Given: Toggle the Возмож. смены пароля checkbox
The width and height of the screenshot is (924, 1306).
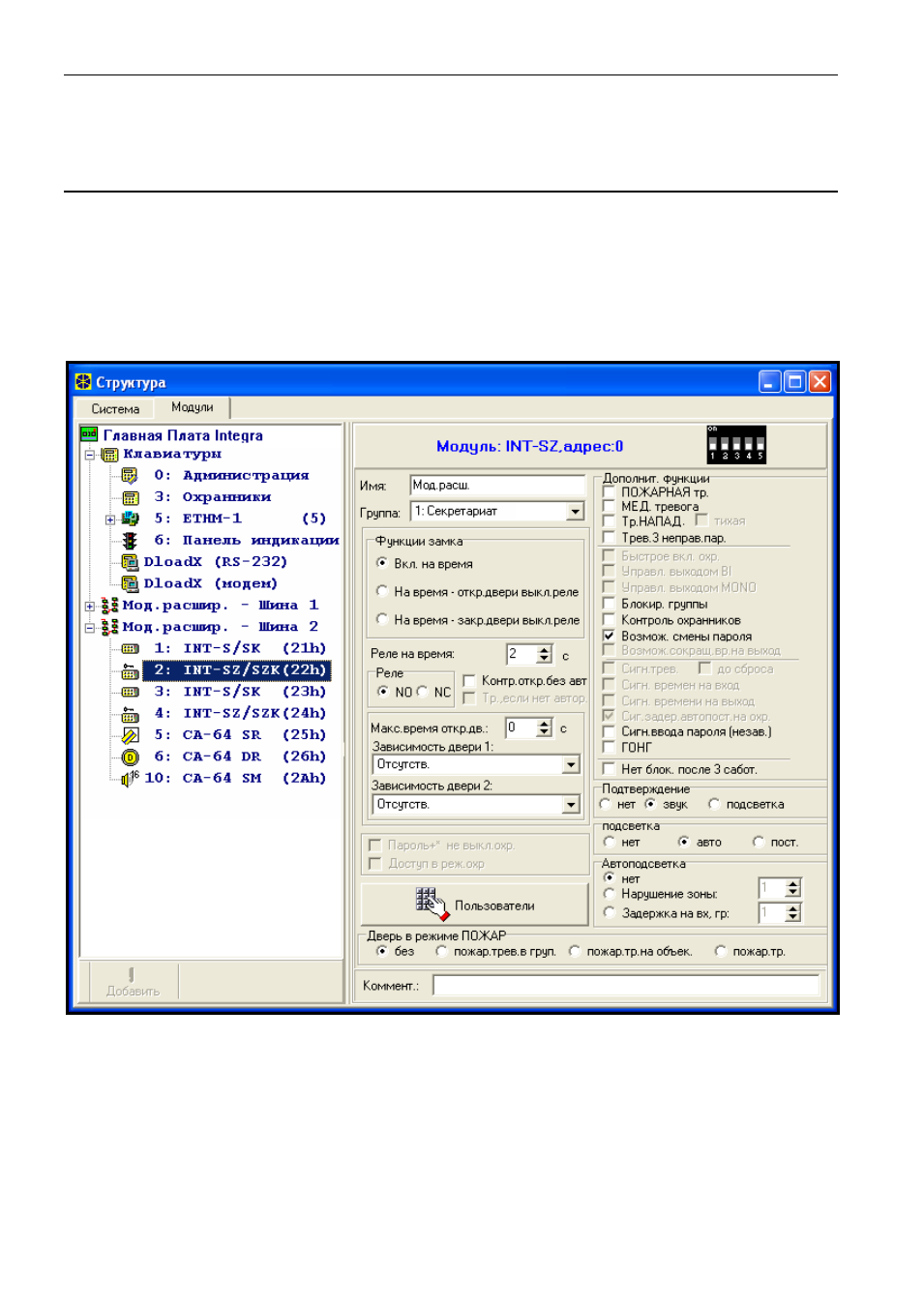Looking at the screenshot, I should (609, 636).
